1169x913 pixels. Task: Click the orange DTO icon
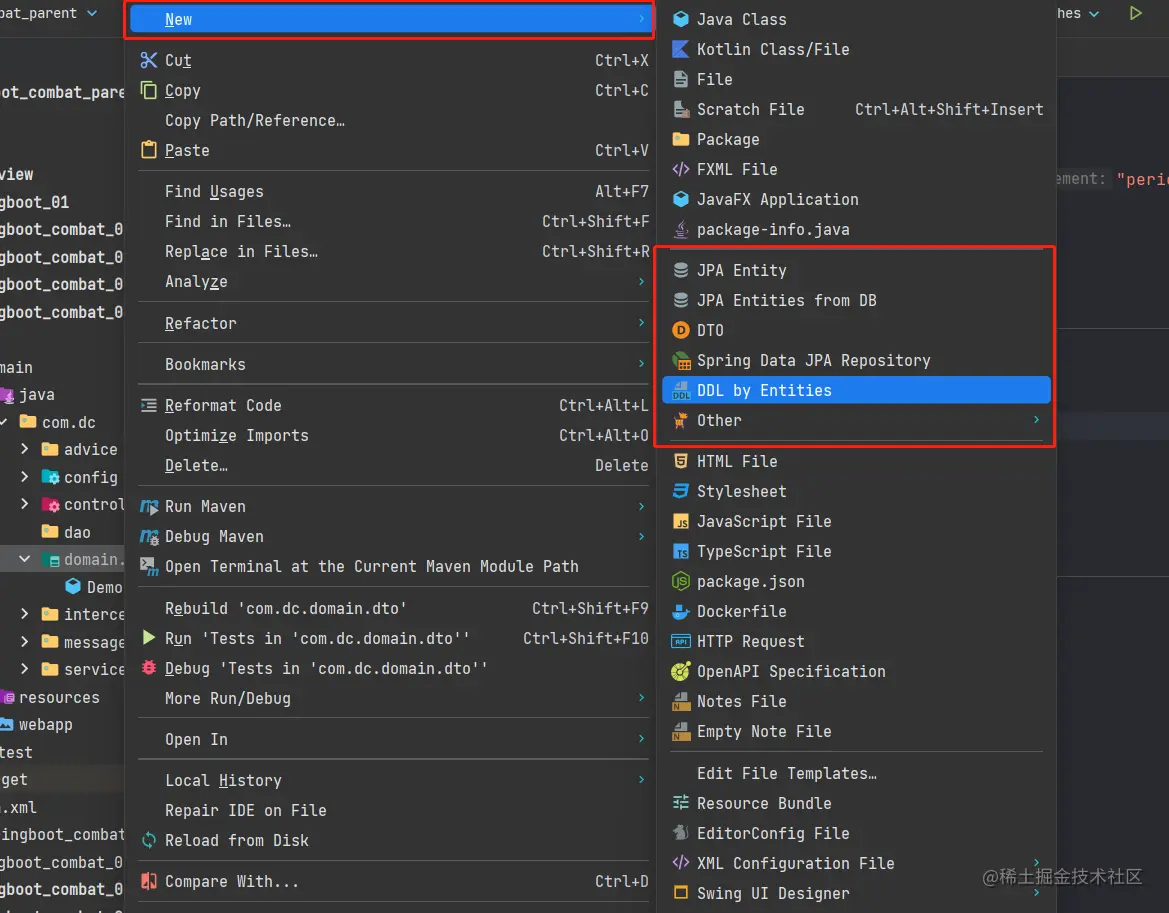681,330
